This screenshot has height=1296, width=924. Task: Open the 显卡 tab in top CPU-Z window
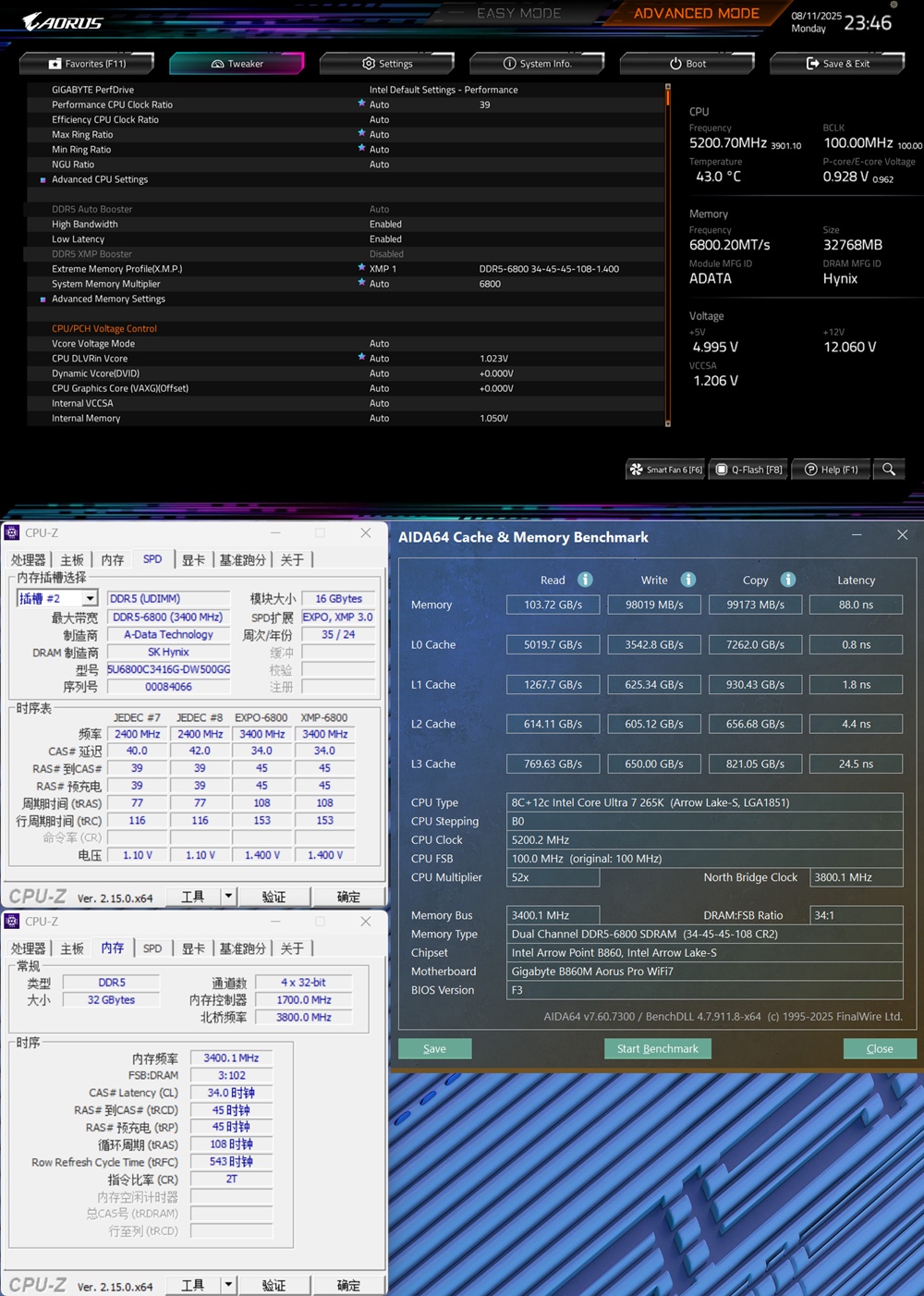point(193,559)
